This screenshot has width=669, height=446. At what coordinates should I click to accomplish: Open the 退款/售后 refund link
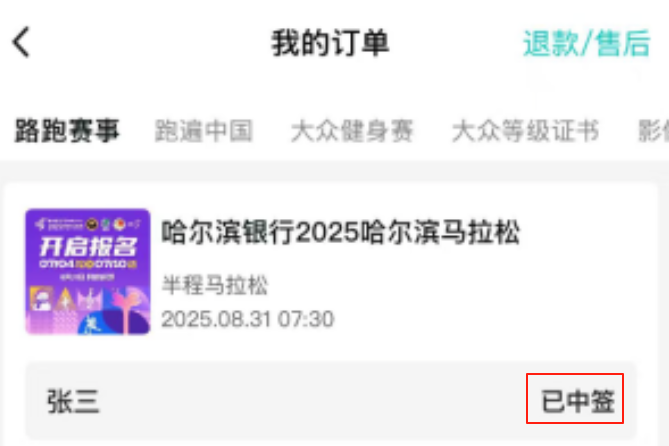tap(587, 43)
